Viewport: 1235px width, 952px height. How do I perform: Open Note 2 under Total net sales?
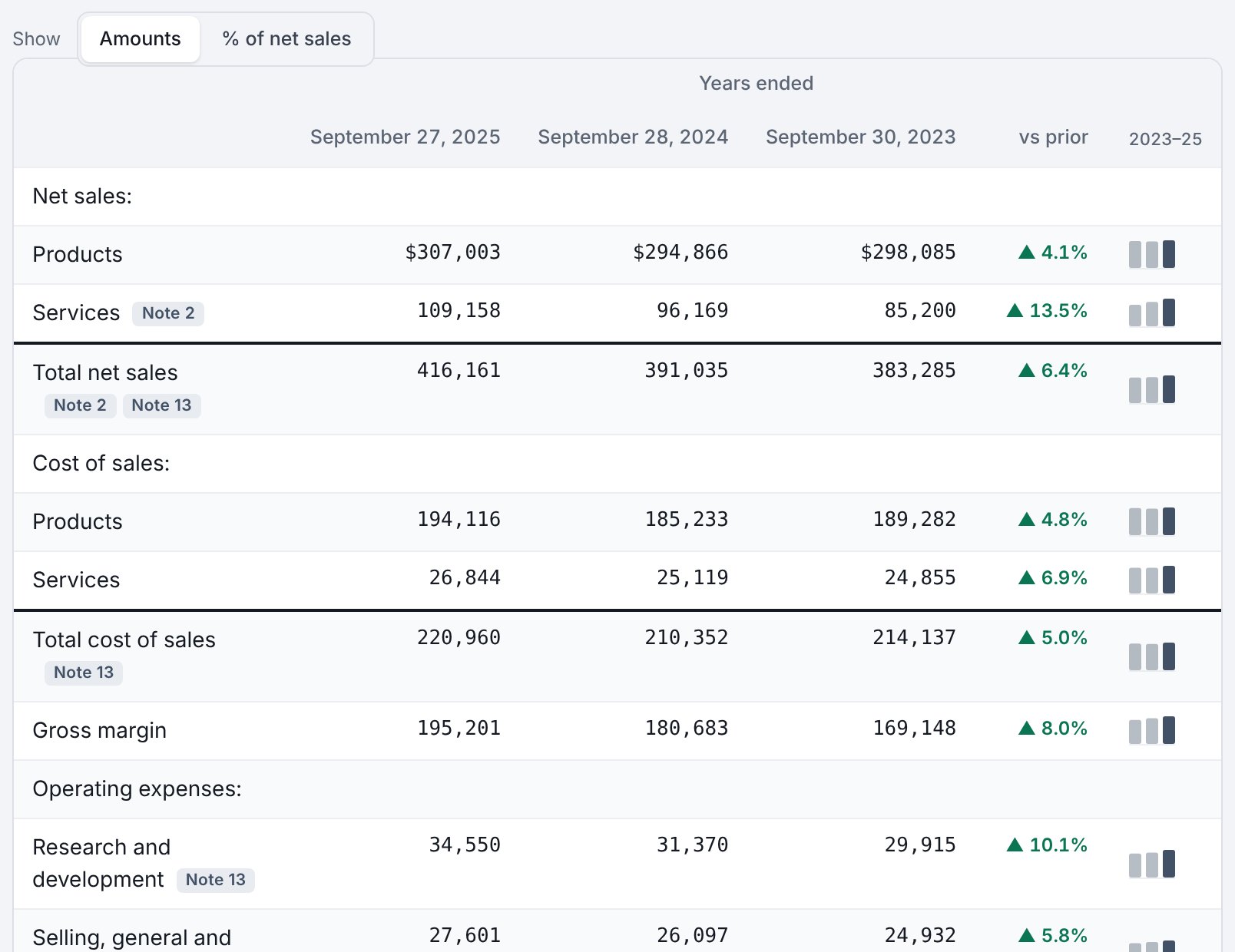tap(80, 405)
